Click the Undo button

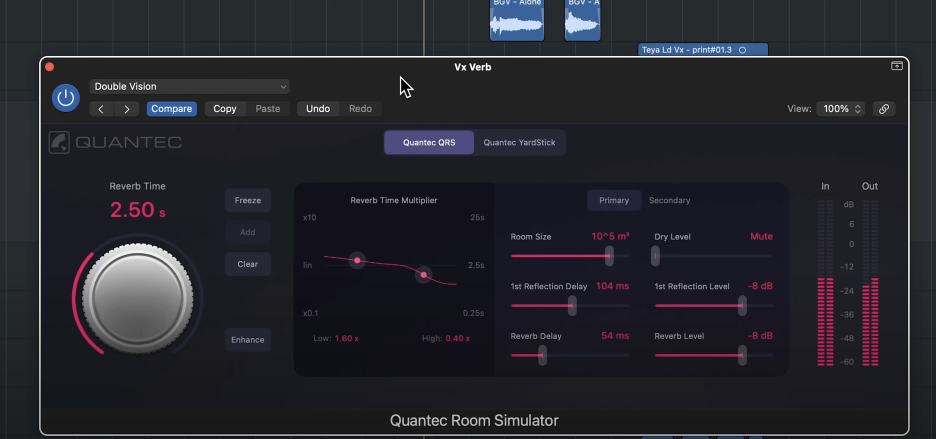click(x=318, y=109)
